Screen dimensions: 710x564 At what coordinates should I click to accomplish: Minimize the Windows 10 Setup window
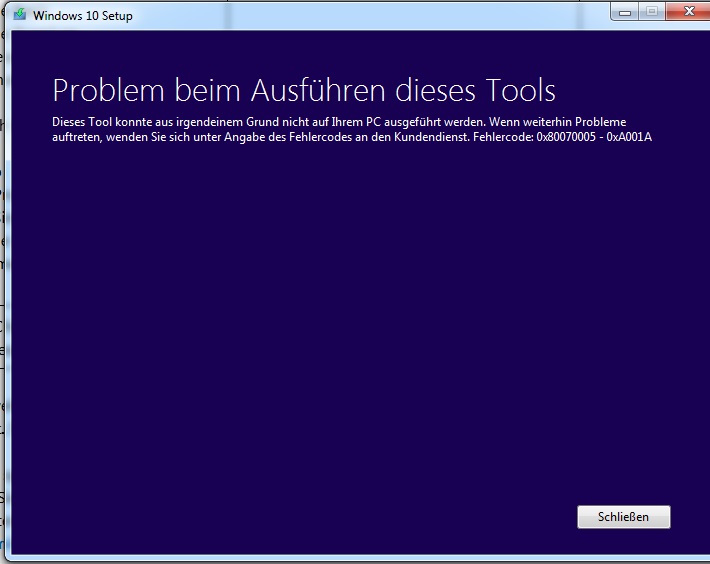[625, 12]
